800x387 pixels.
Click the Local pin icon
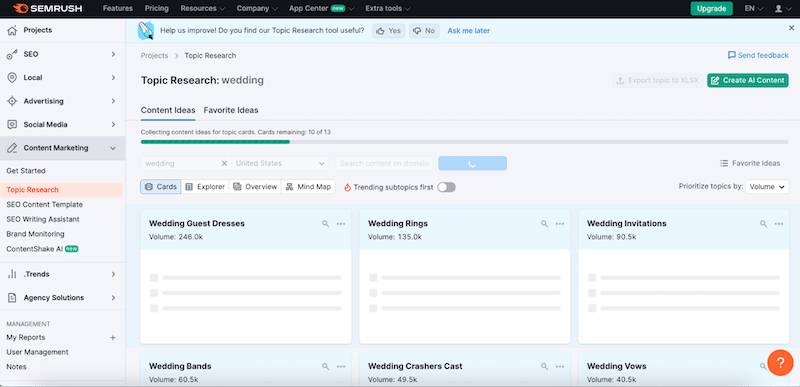pos(12,78)
